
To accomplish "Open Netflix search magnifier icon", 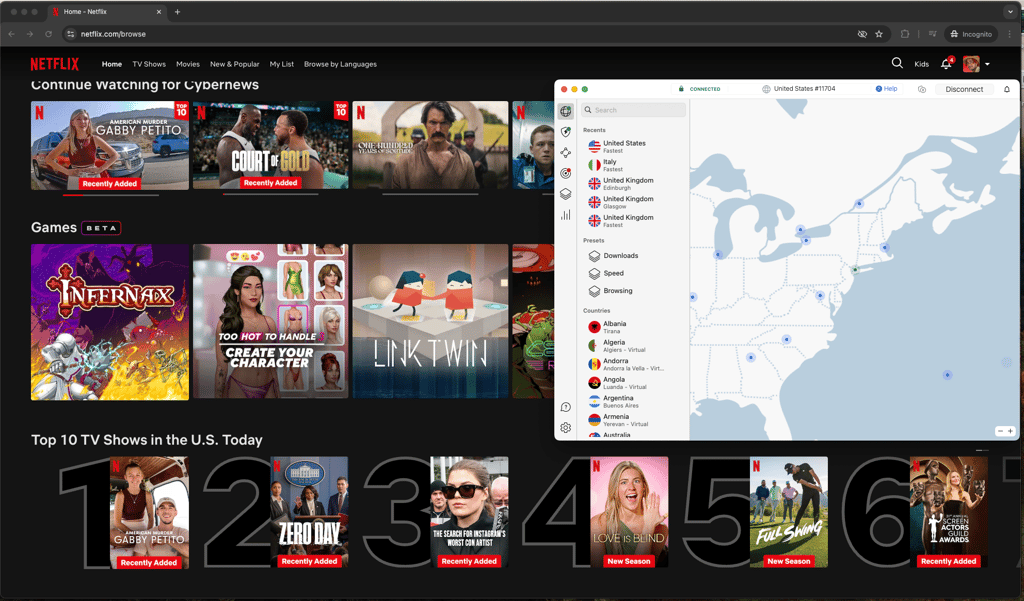I will 897,63.
